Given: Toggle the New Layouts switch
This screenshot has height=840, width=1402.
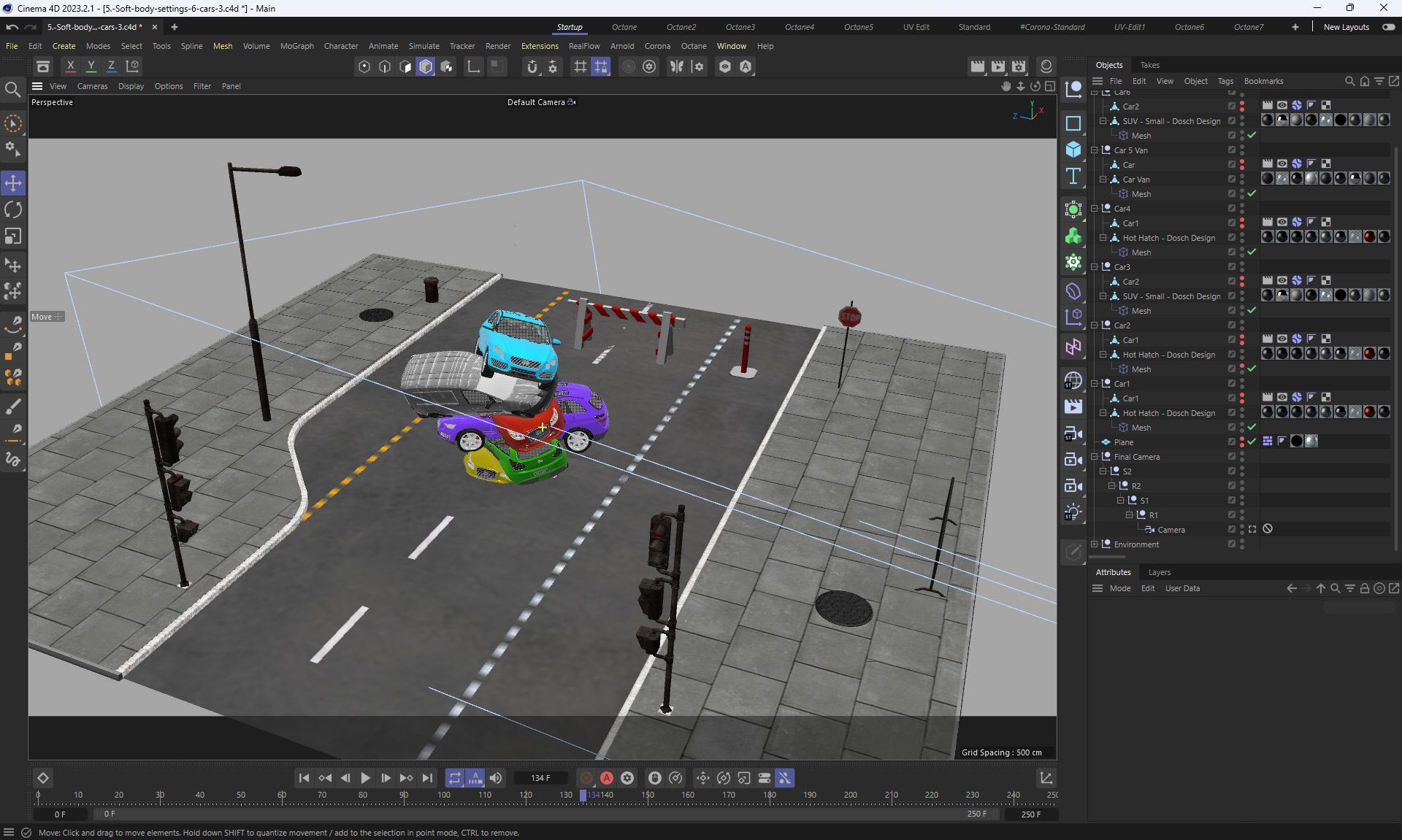Looking at the screenshot, I should (1388, 27).
